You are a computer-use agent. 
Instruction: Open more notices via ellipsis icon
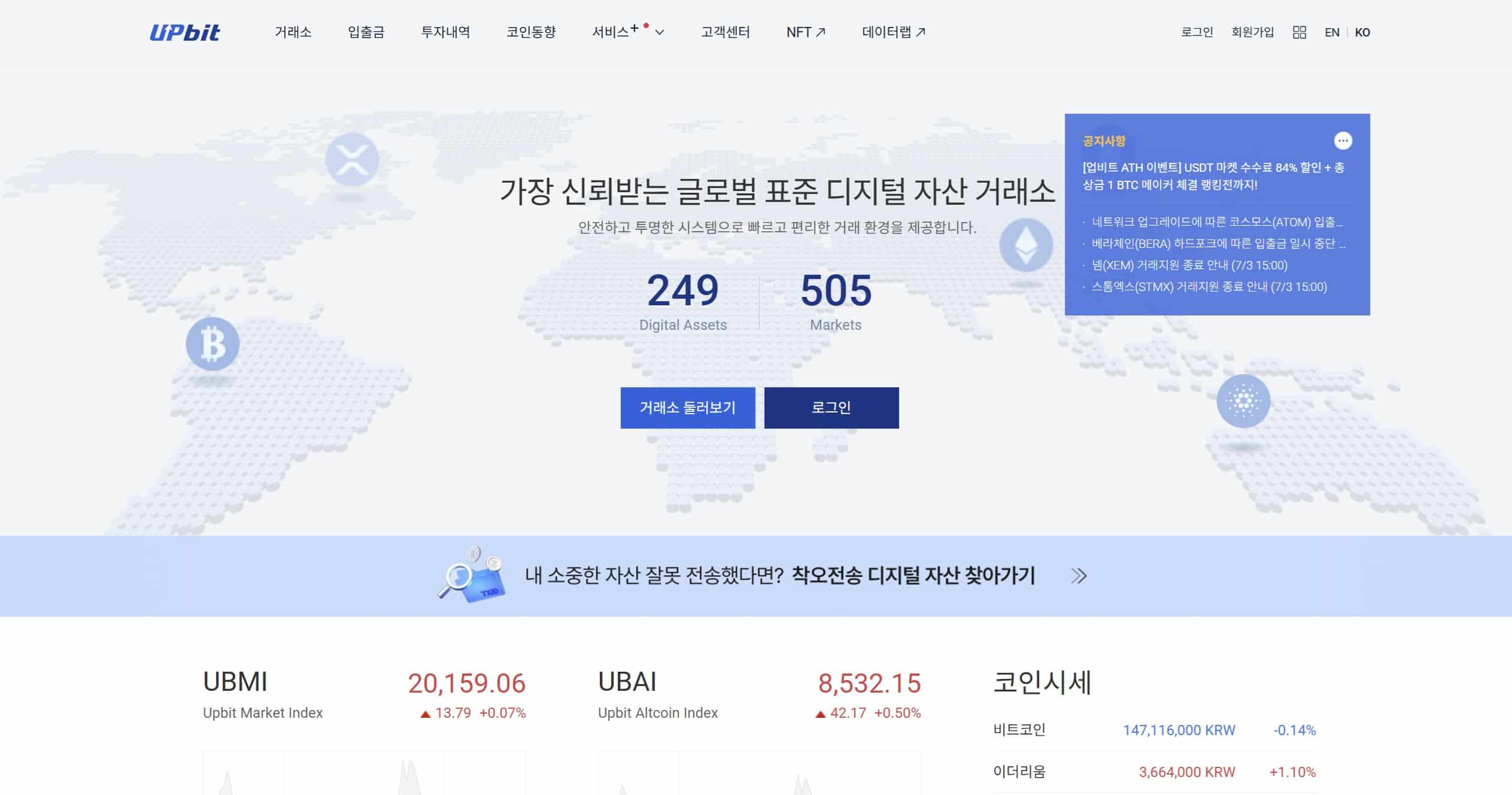[1343, 141]
